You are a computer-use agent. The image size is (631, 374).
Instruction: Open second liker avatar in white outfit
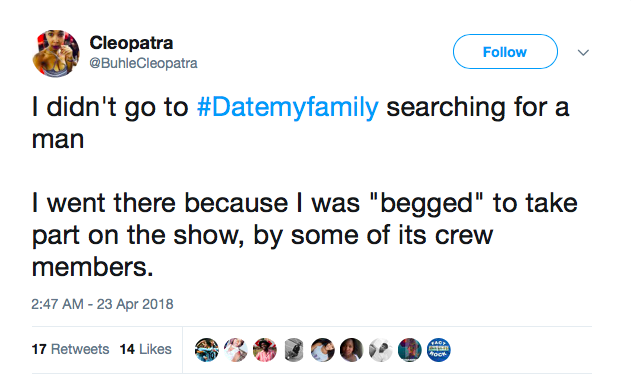(236, 349)
